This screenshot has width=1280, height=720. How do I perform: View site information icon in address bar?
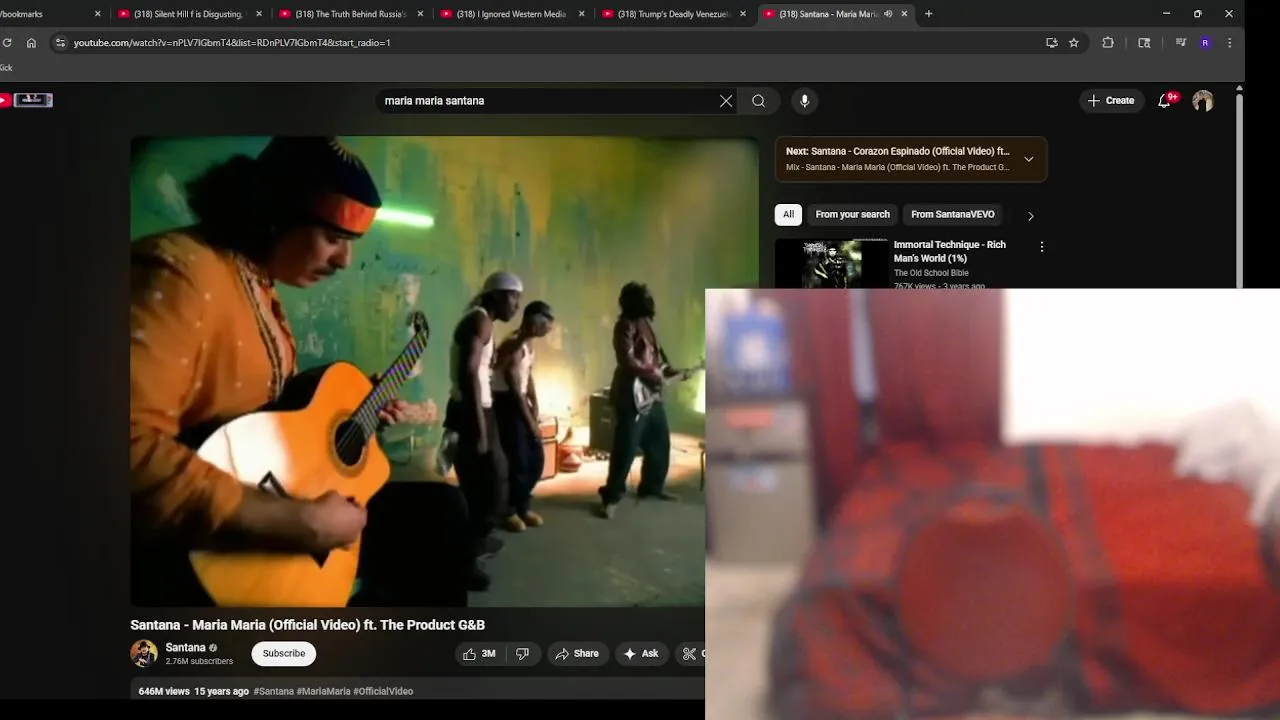[60, 43]
